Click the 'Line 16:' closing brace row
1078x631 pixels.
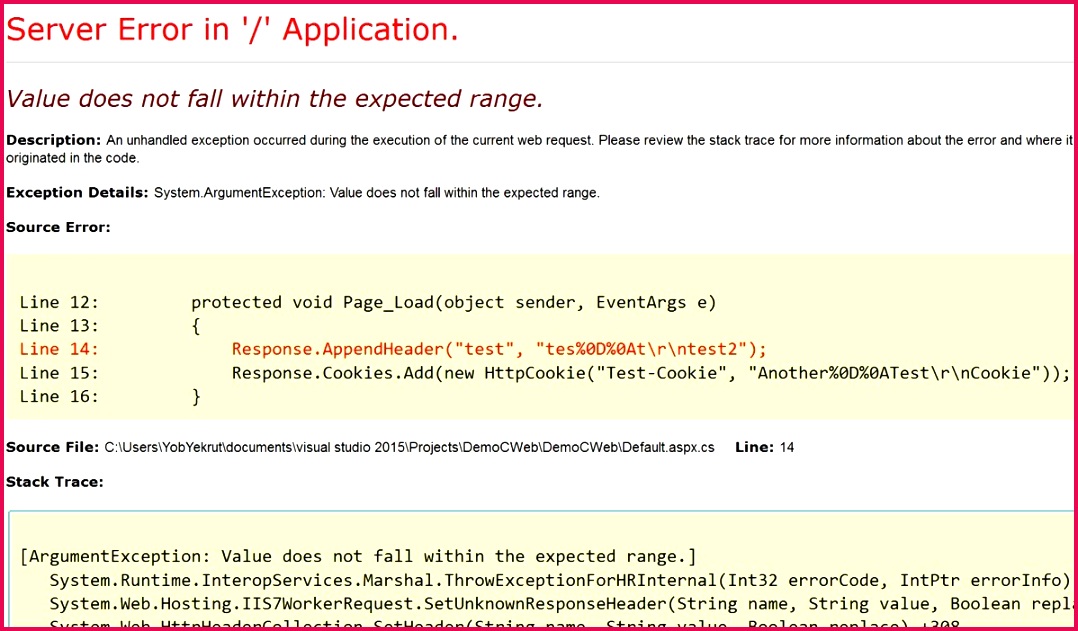pyautogui.click(x=110, y=397)
